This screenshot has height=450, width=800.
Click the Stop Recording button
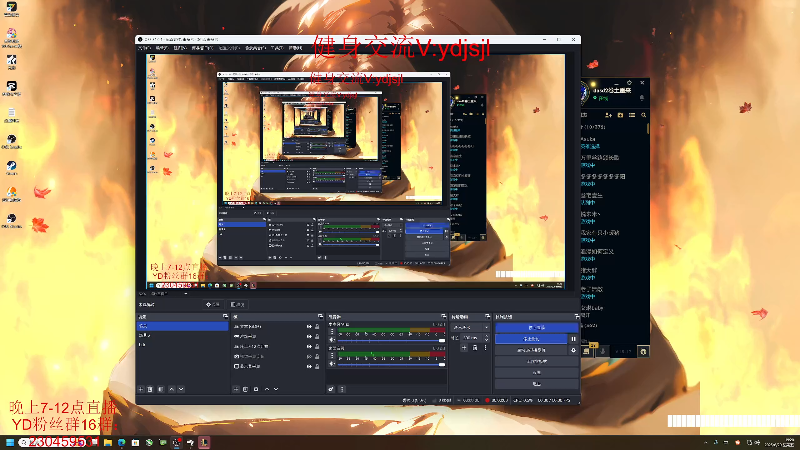click(531, 339)
